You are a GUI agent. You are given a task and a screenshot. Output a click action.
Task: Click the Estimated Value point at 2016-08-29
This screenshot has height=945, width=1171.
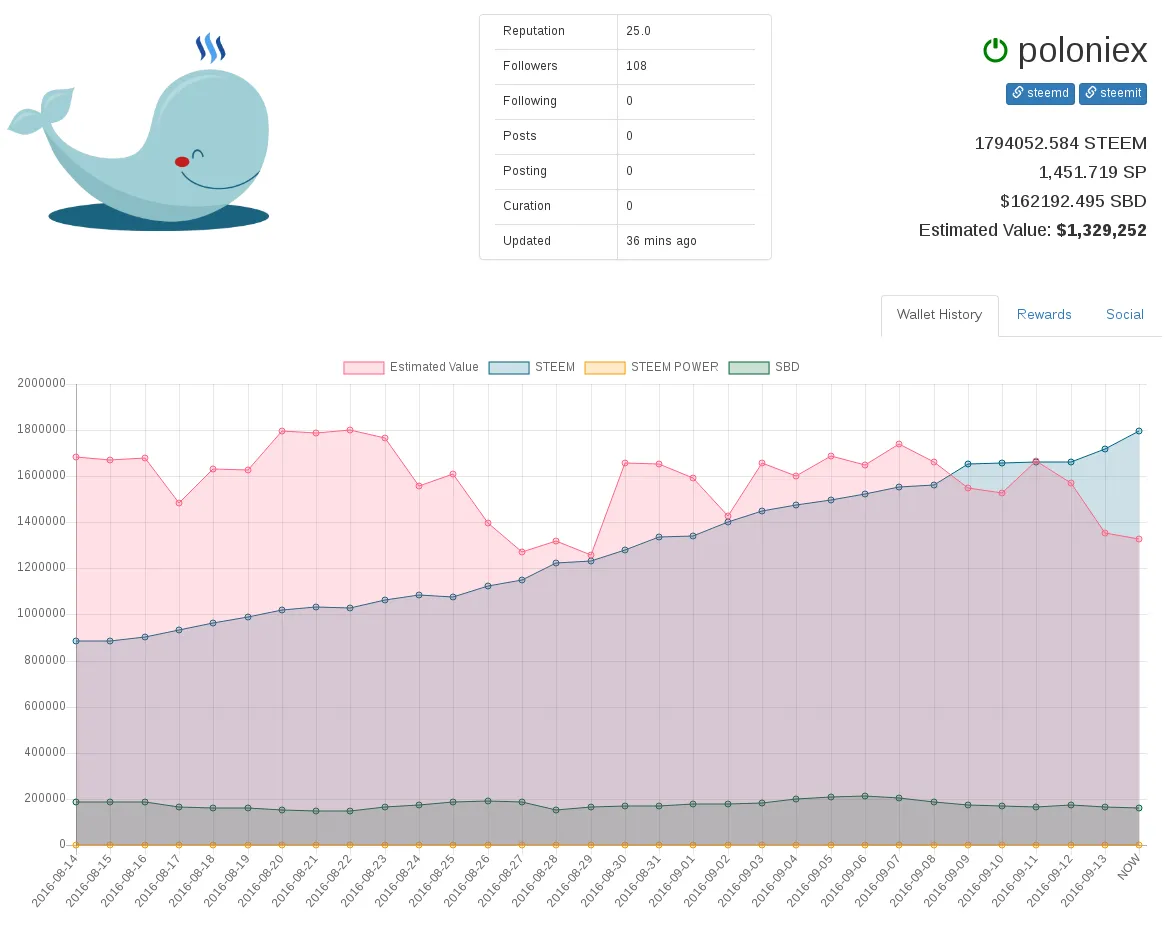pyautogui.click(x=591, y=555)
